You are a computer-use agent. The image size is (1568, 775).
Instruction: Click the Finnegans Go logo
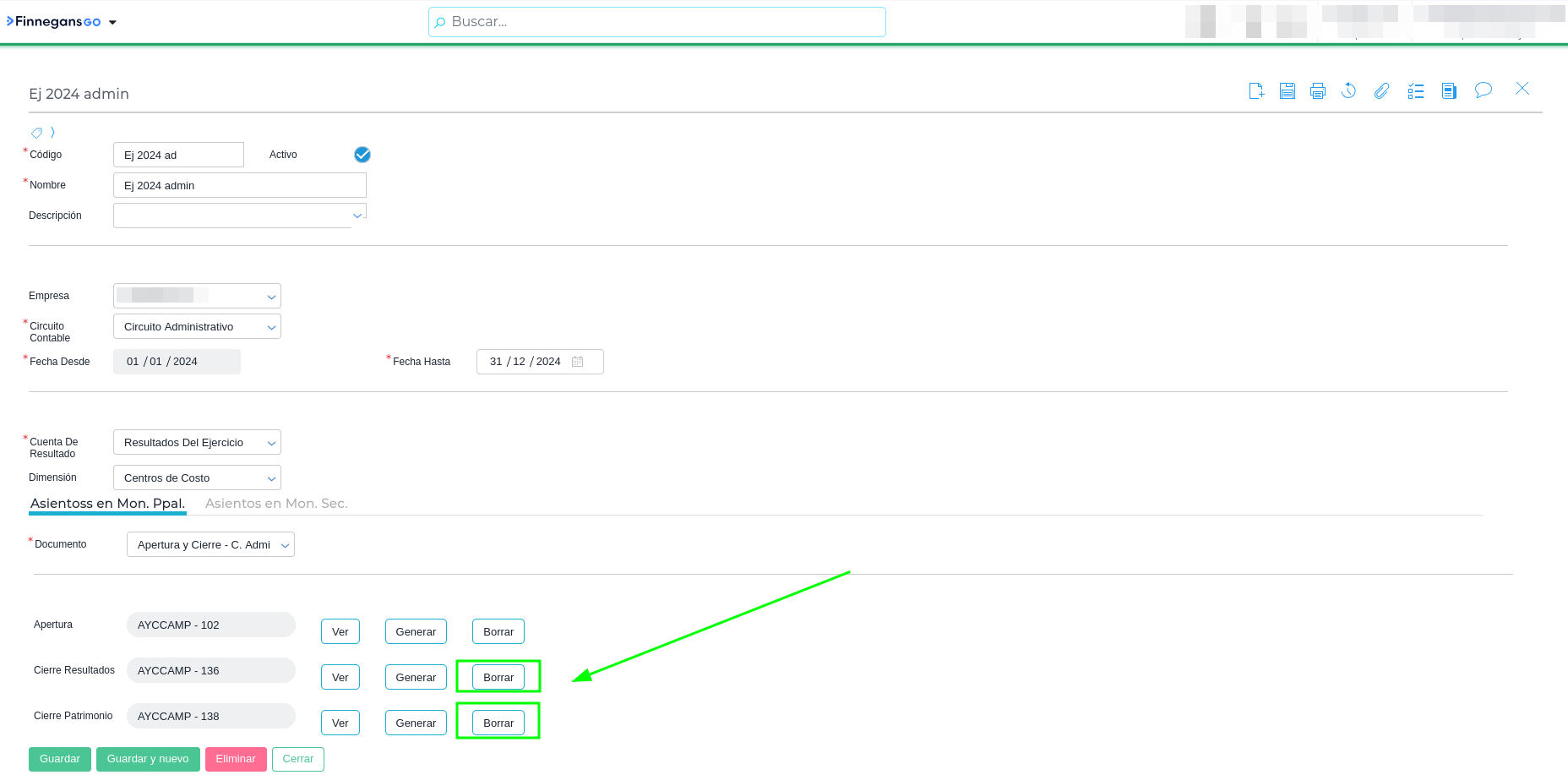(x=54, y=22)
